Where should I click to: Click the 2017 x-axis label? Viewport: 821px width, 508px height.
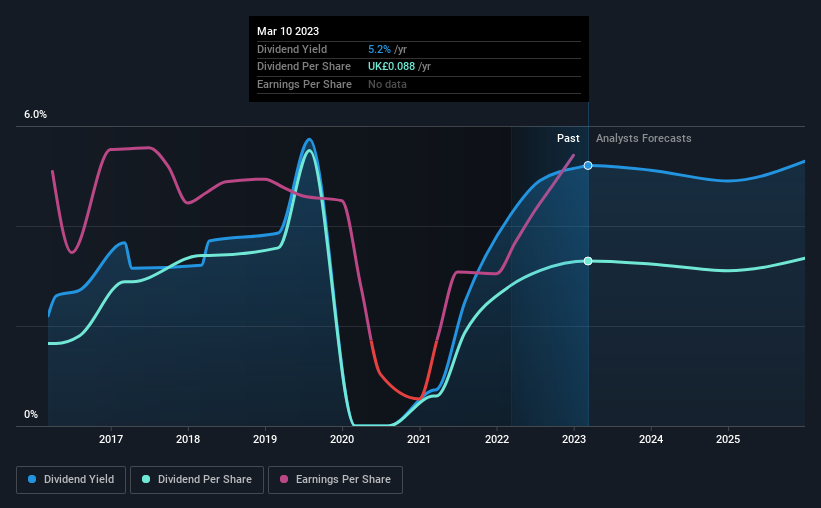pos(111,439)
